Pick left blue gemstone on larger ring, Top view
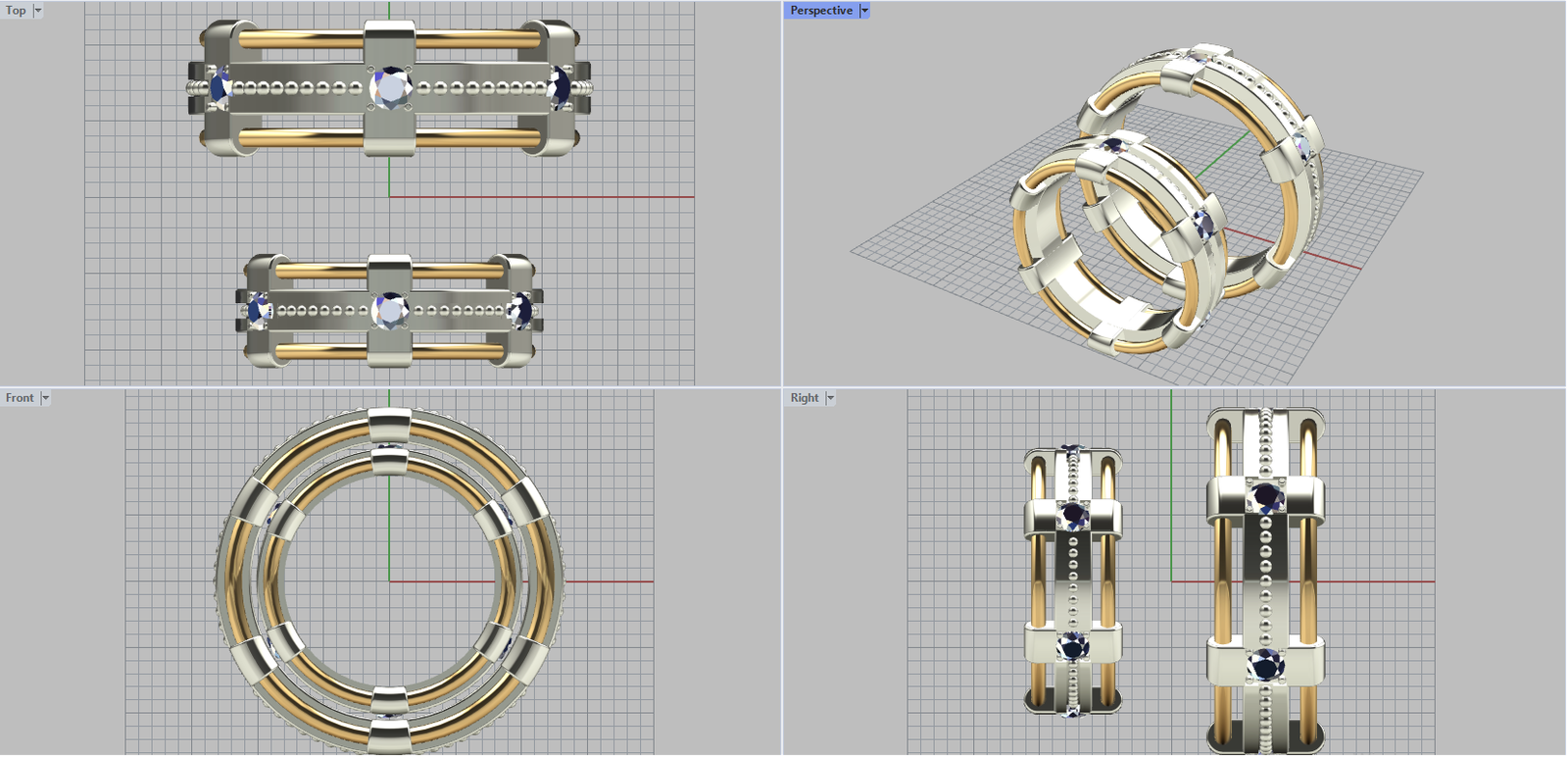This screenshot has width=1568, height=757. 220,88
